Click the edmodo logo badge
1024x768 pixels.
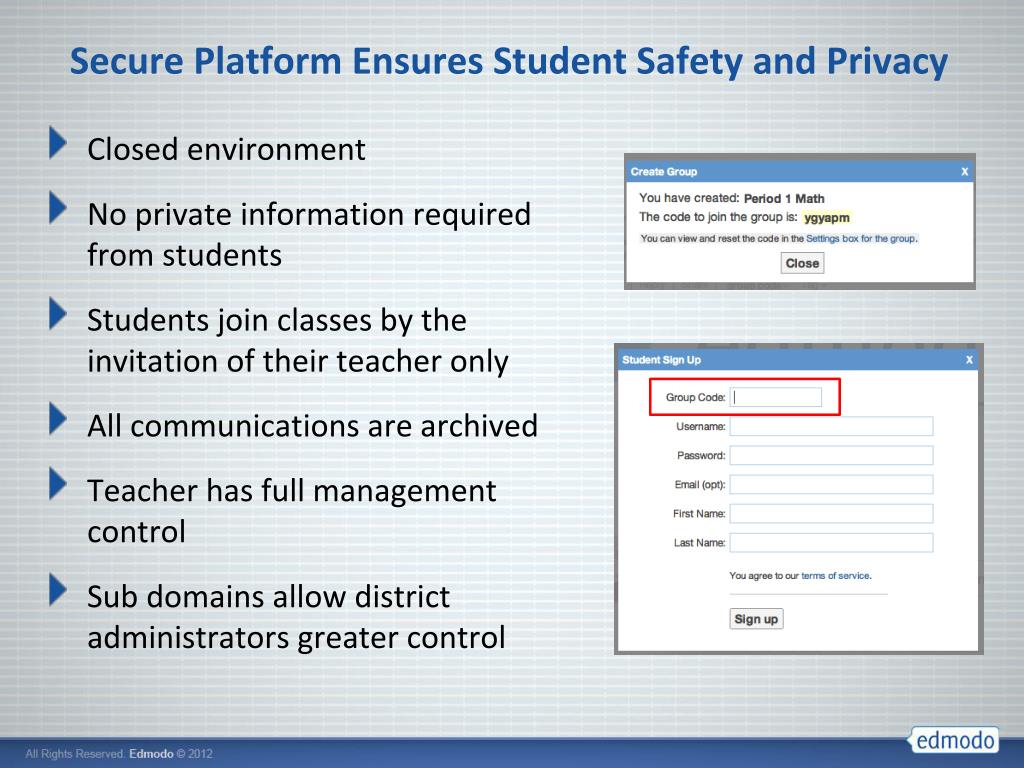(954, 740)
